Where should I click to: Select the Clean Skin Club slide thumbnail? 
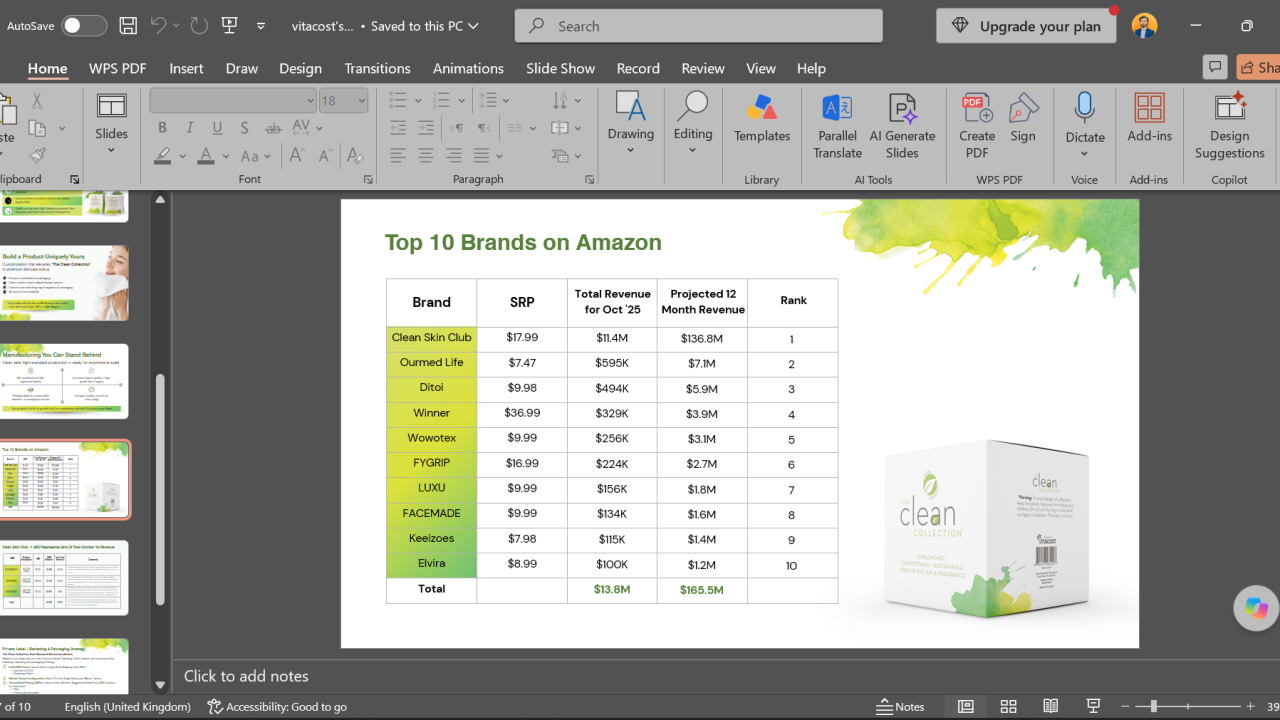[x=64, y=577]
